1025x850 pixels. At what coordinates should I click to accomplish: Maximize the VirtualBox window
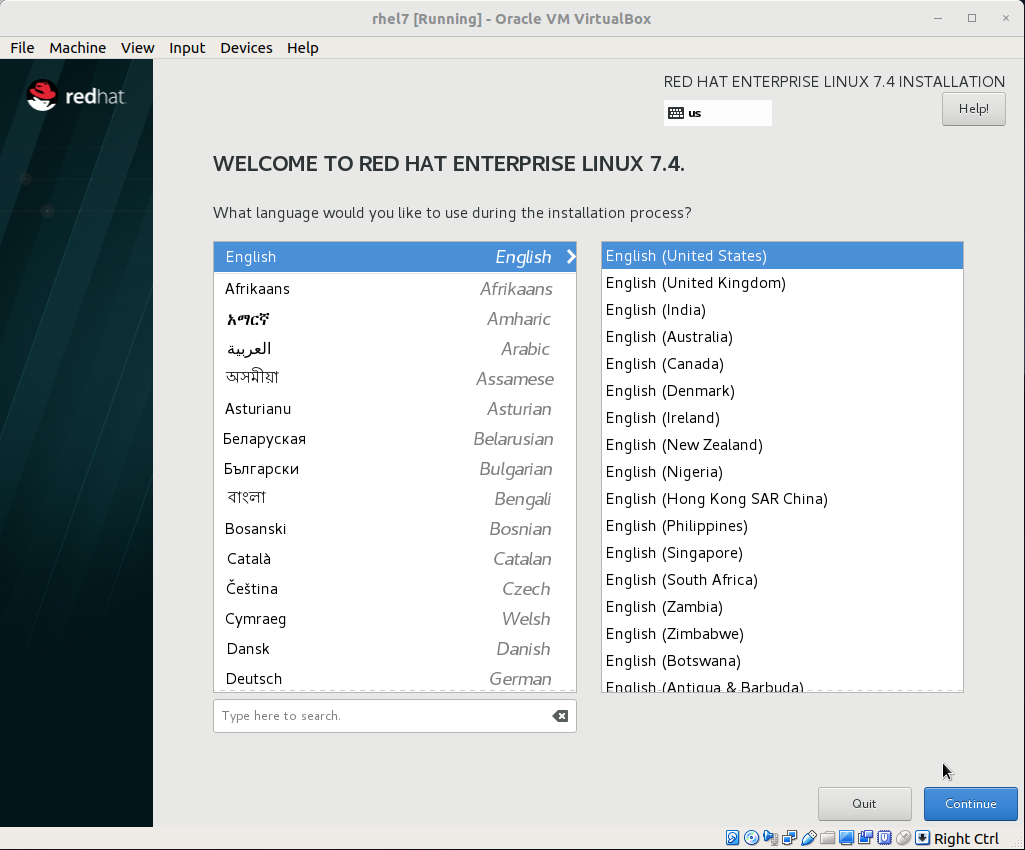coord(972,18)
